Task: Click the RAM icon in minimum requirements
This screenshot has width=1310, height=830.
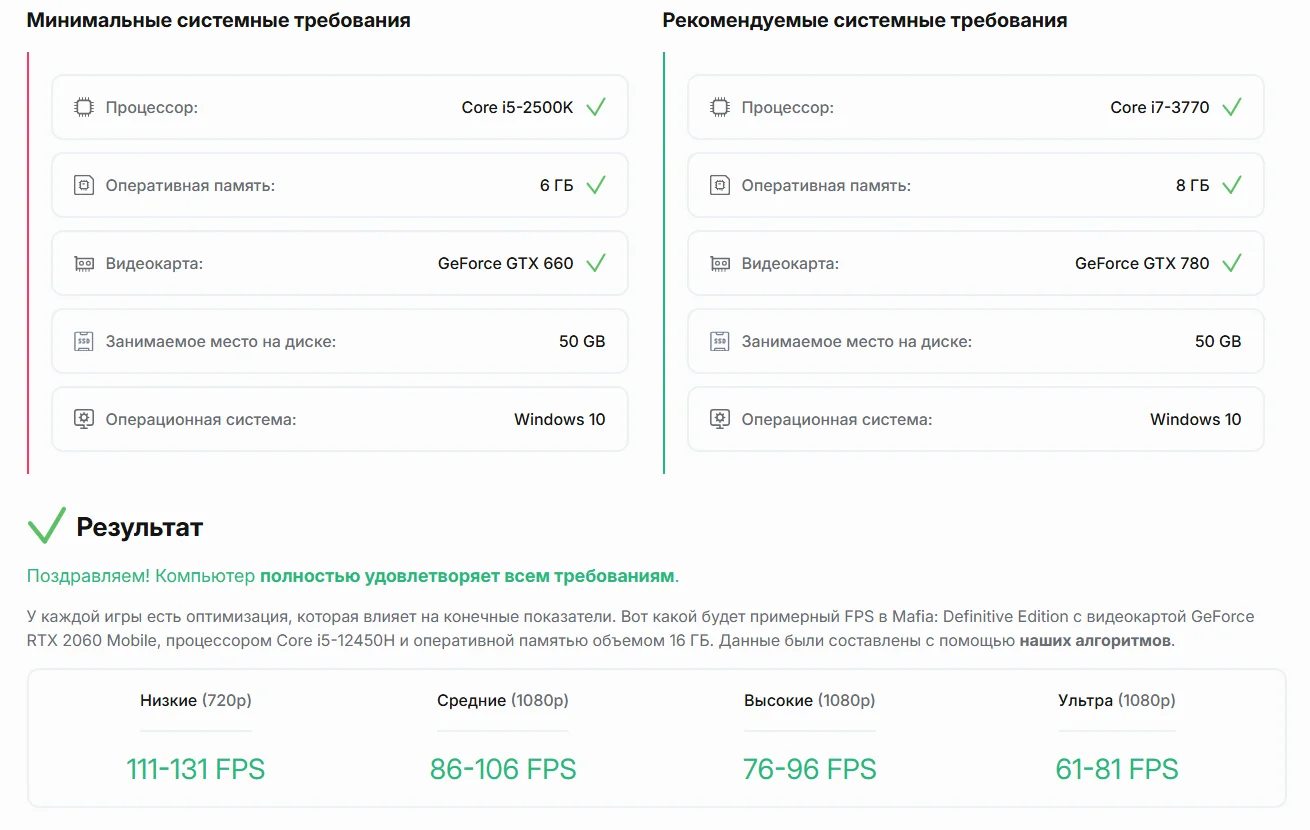Action: (x=84, y=185)
